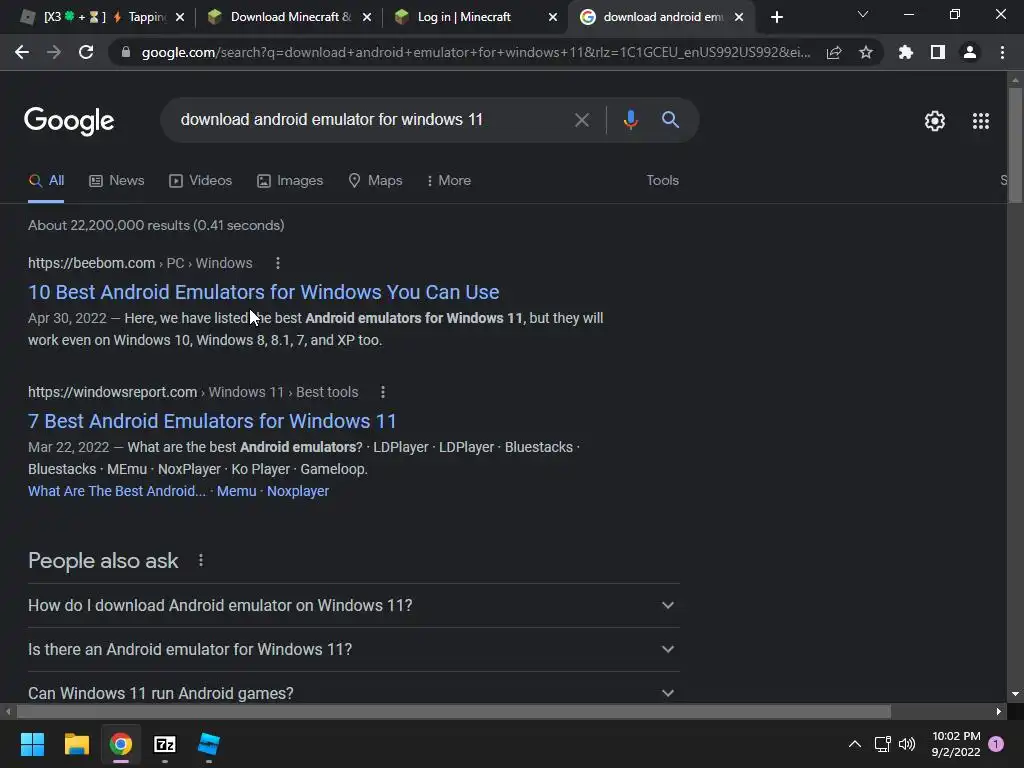Open Windows Start menu

32,744
